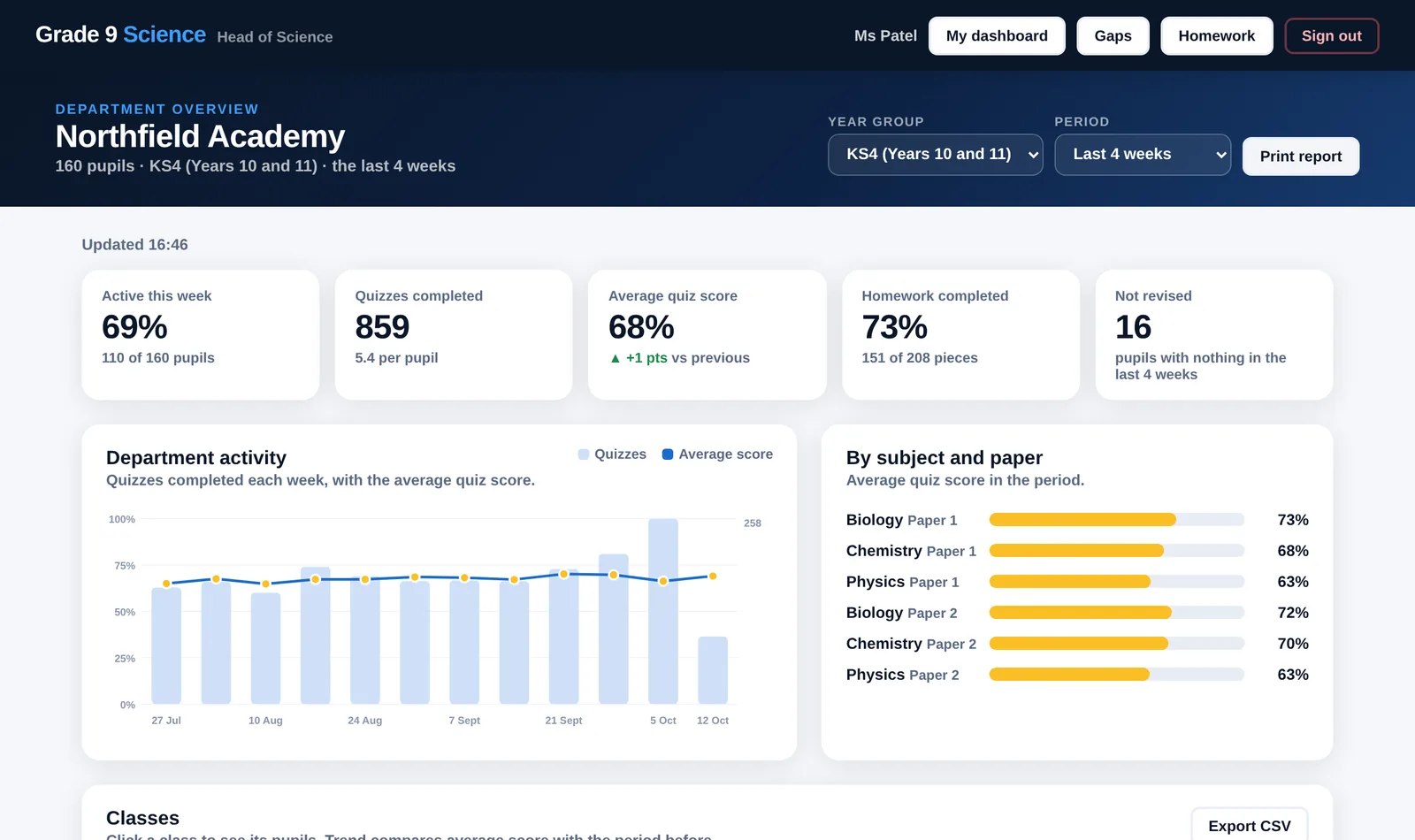This screenshot has height=840, width=1415.
Task: Click the Export CSV button
Action: 1249,826
